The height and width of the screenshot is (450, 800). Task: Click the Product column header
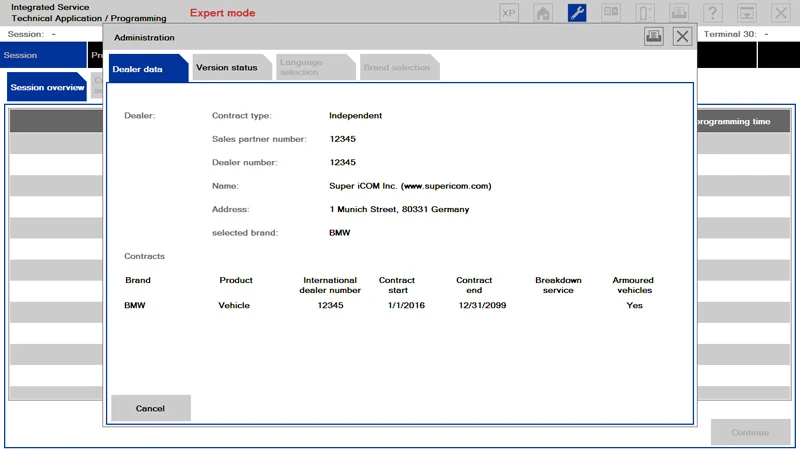click(236, 280)
